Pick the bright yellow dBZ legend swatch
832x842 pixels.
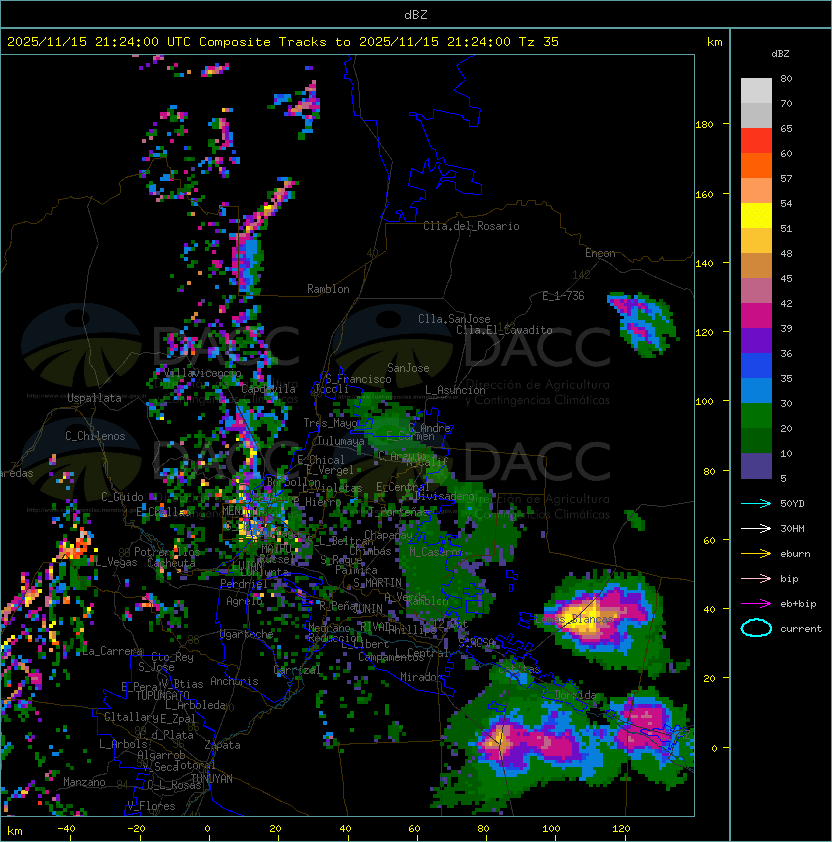[756, 215]
